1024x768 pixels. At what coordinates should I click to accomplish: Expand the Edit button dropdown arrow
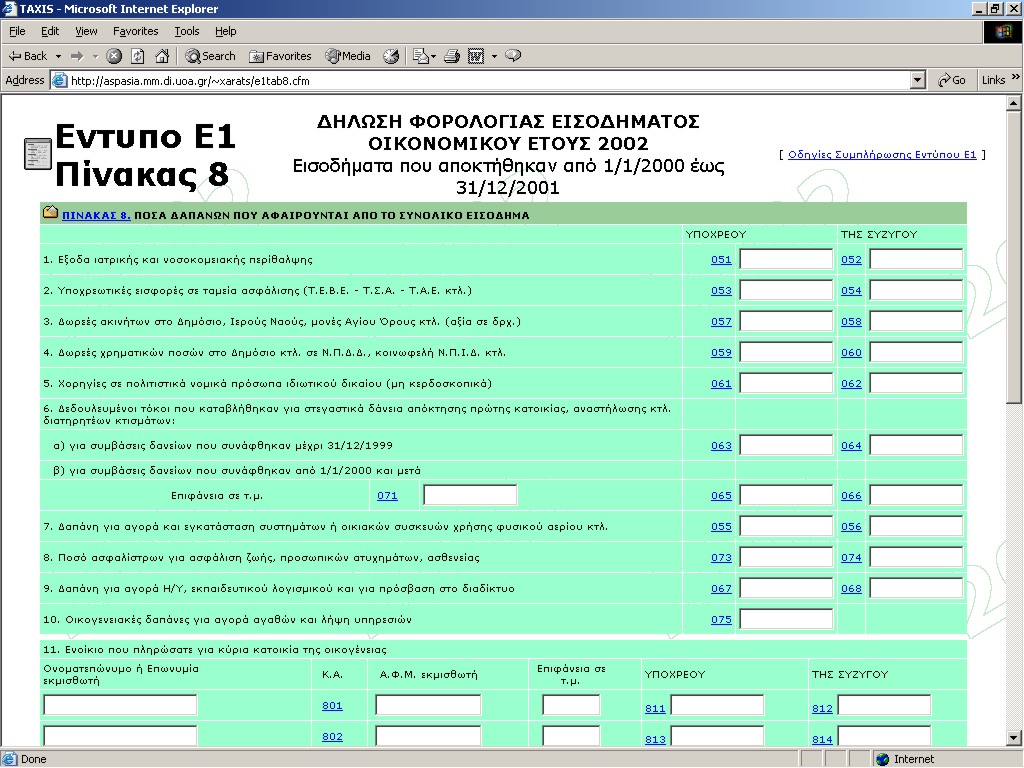click(x=494, y=57)
